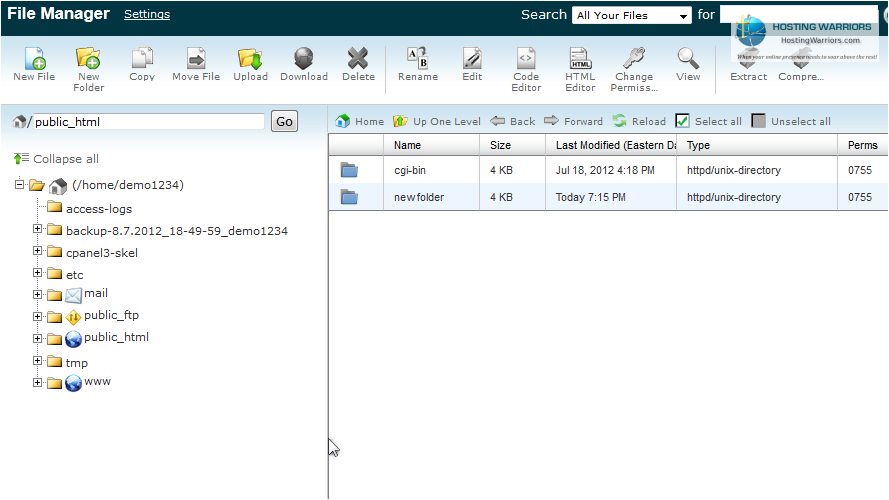Click the 'Today 7:15 PM' modified cell
This screenshot has width=889, height=500.
coord(590,197)
